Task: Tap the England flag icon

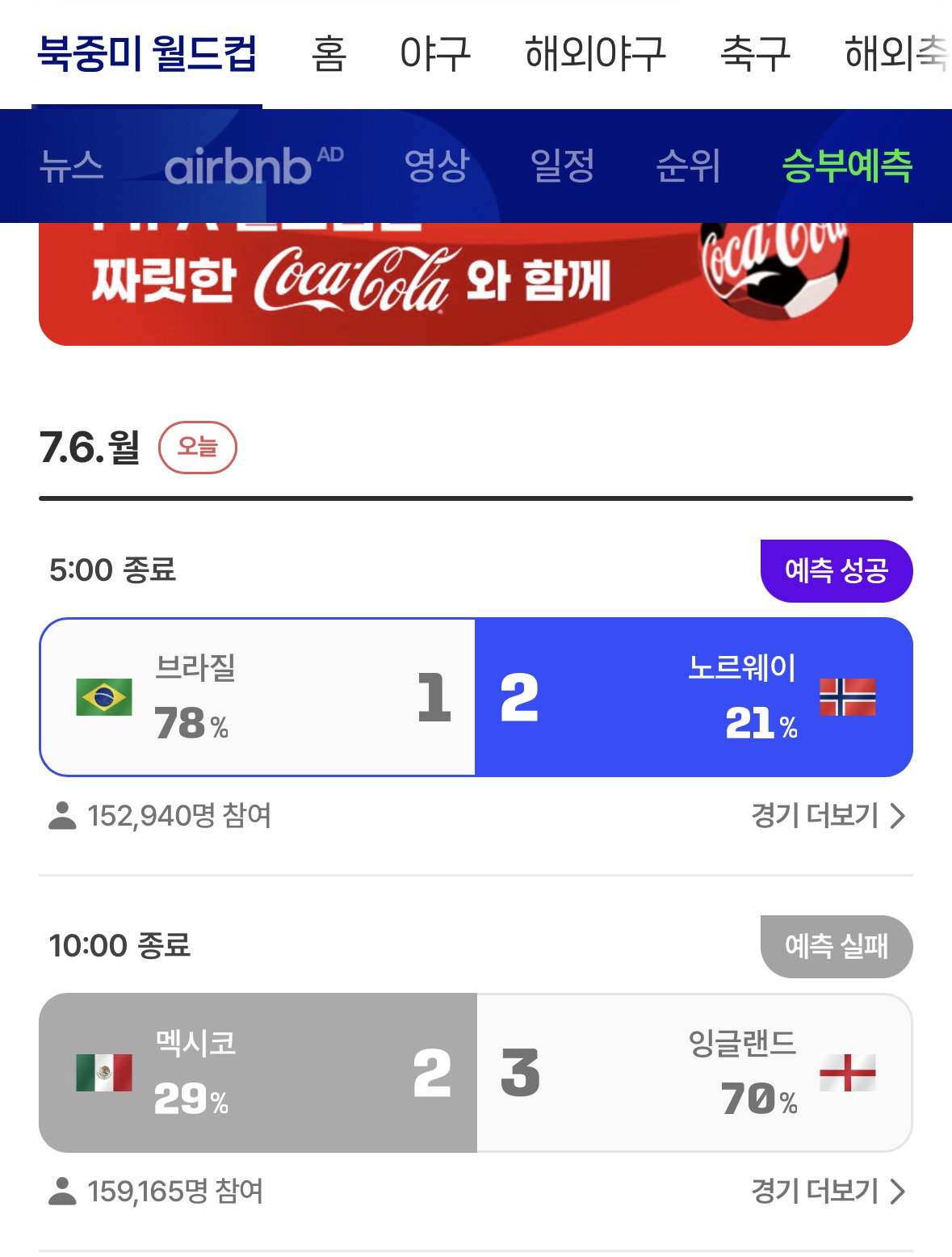Action: (847, 1073)
